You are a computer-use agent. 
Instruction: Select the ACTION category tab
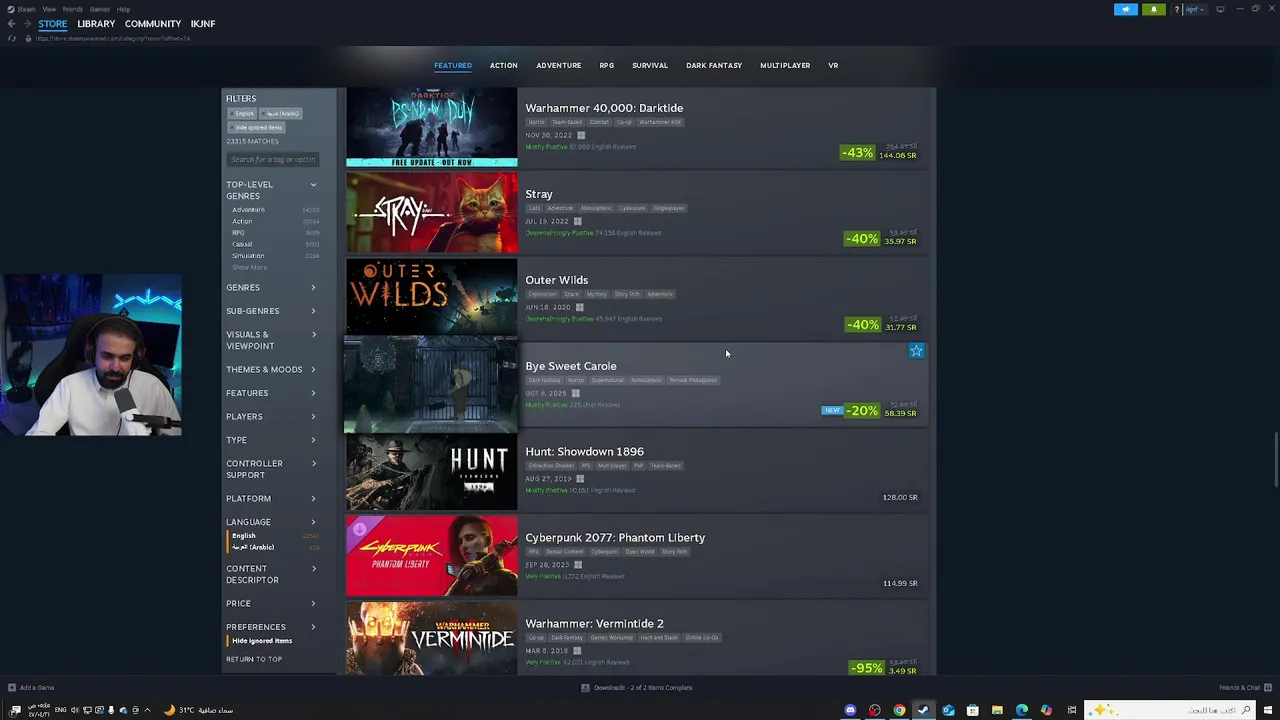tap(504, 65)
